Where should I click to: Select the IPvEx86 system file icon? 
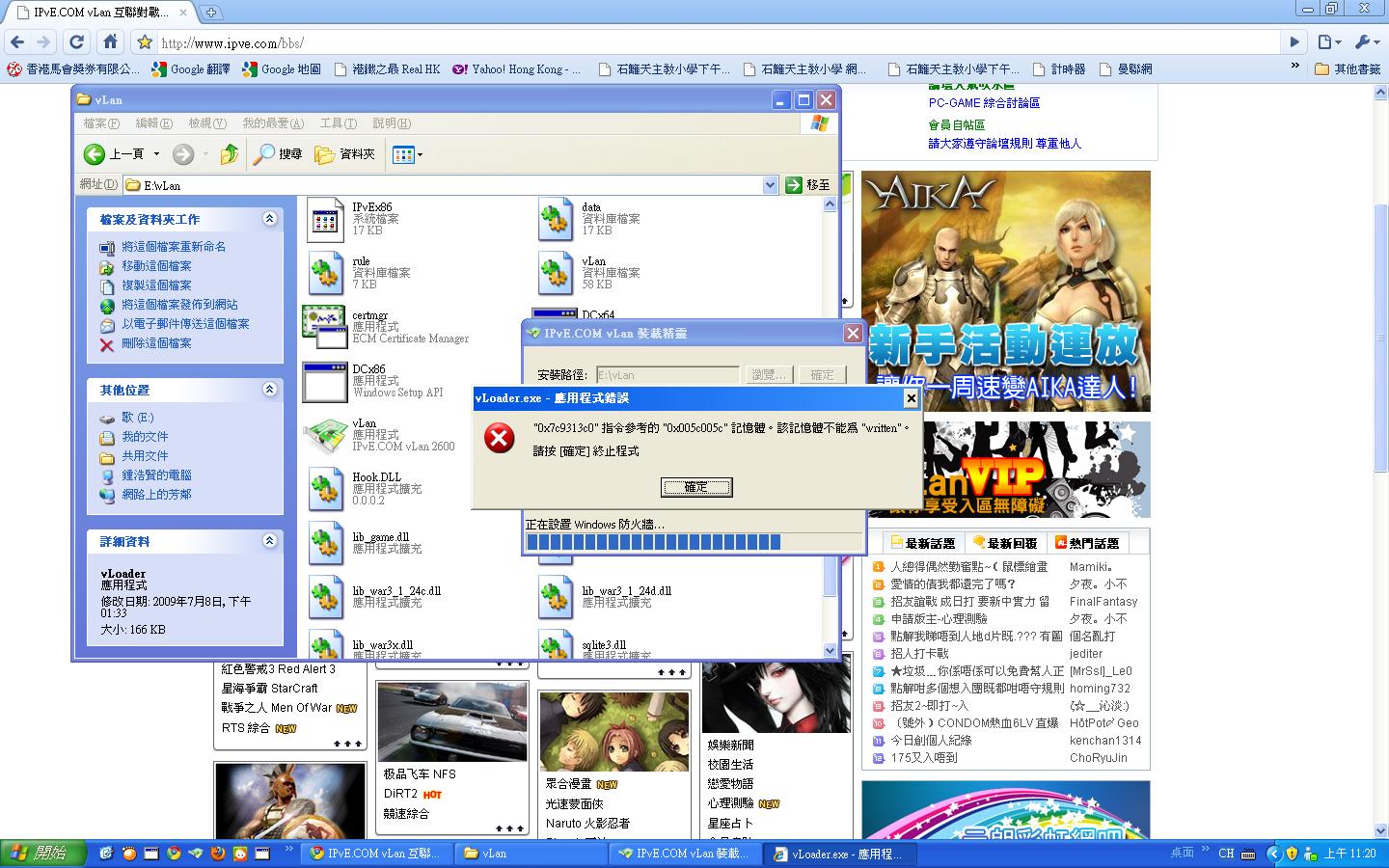[325, 220]
